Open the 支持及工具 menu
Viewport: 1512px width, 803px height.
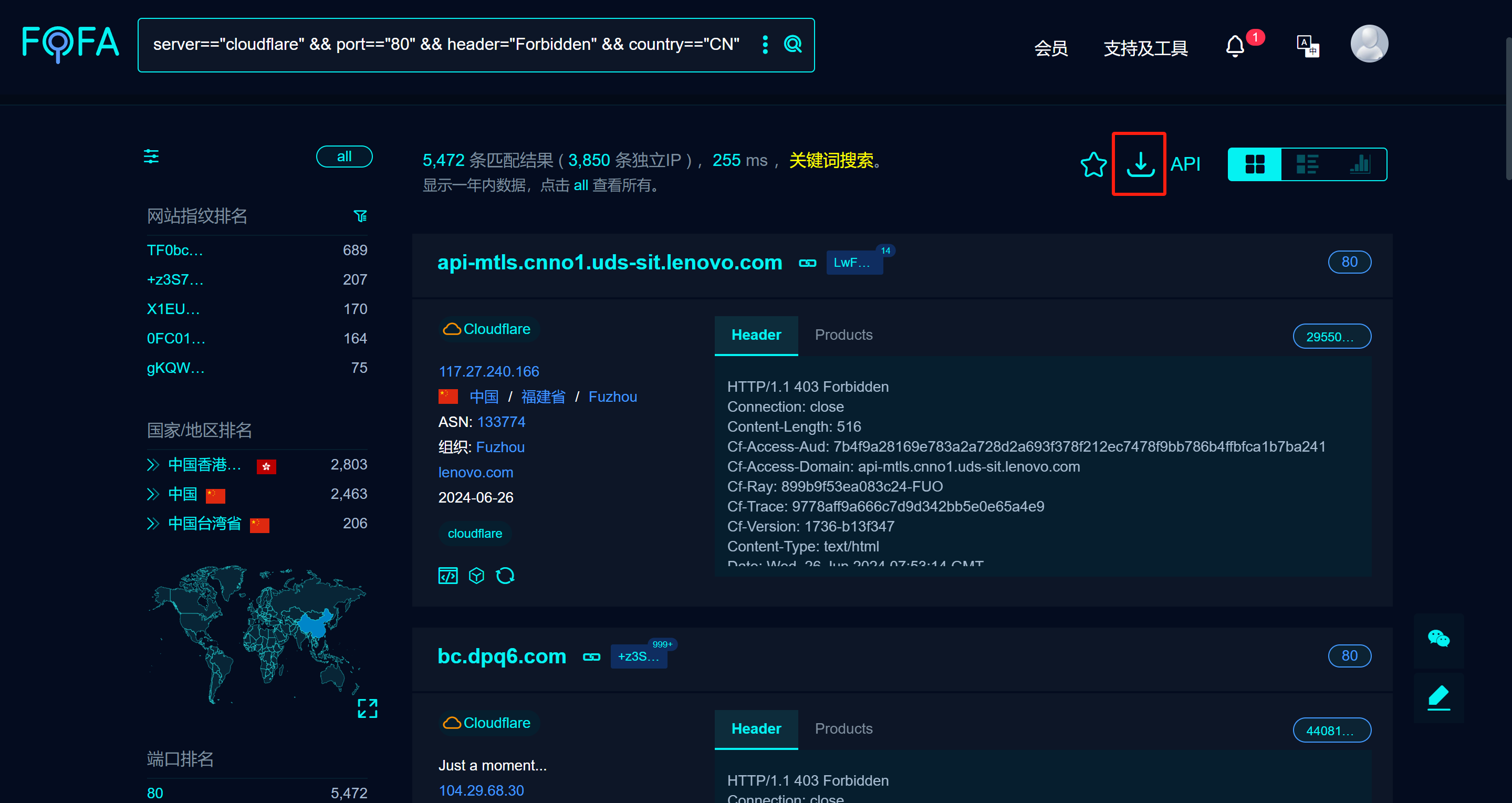pyautogui.click(x=1145, y=48)
